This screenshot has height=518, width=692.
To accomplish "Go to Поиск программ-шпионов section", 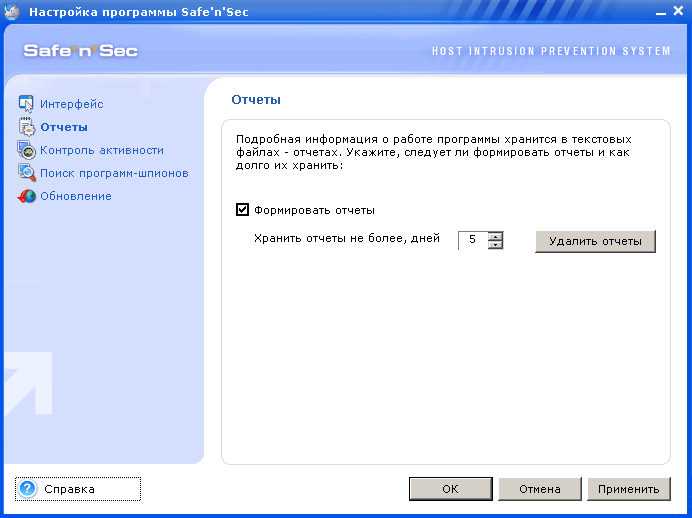I will tap(114, 173).
